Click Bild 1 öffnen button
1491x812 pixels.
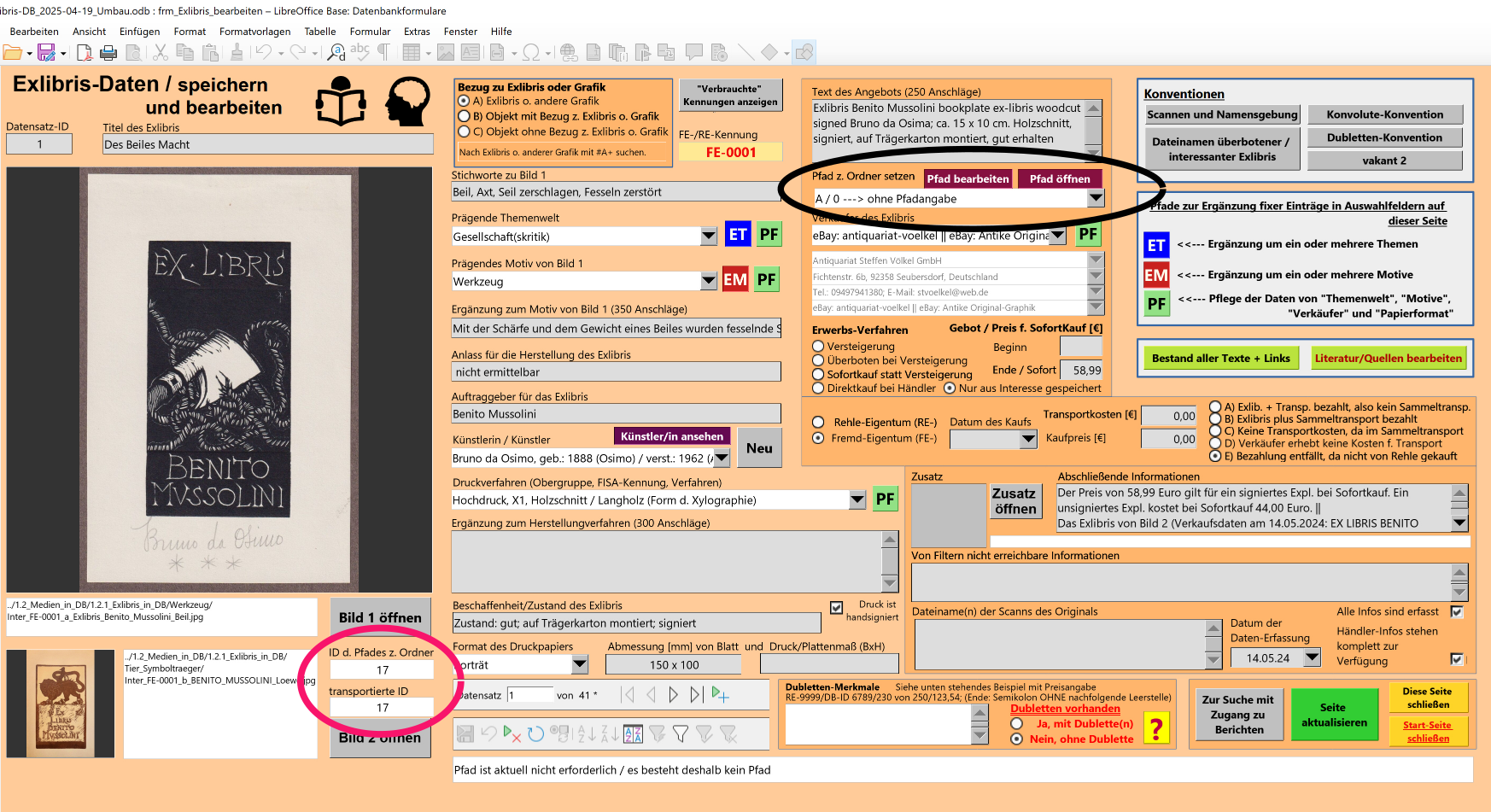point(380,617)
